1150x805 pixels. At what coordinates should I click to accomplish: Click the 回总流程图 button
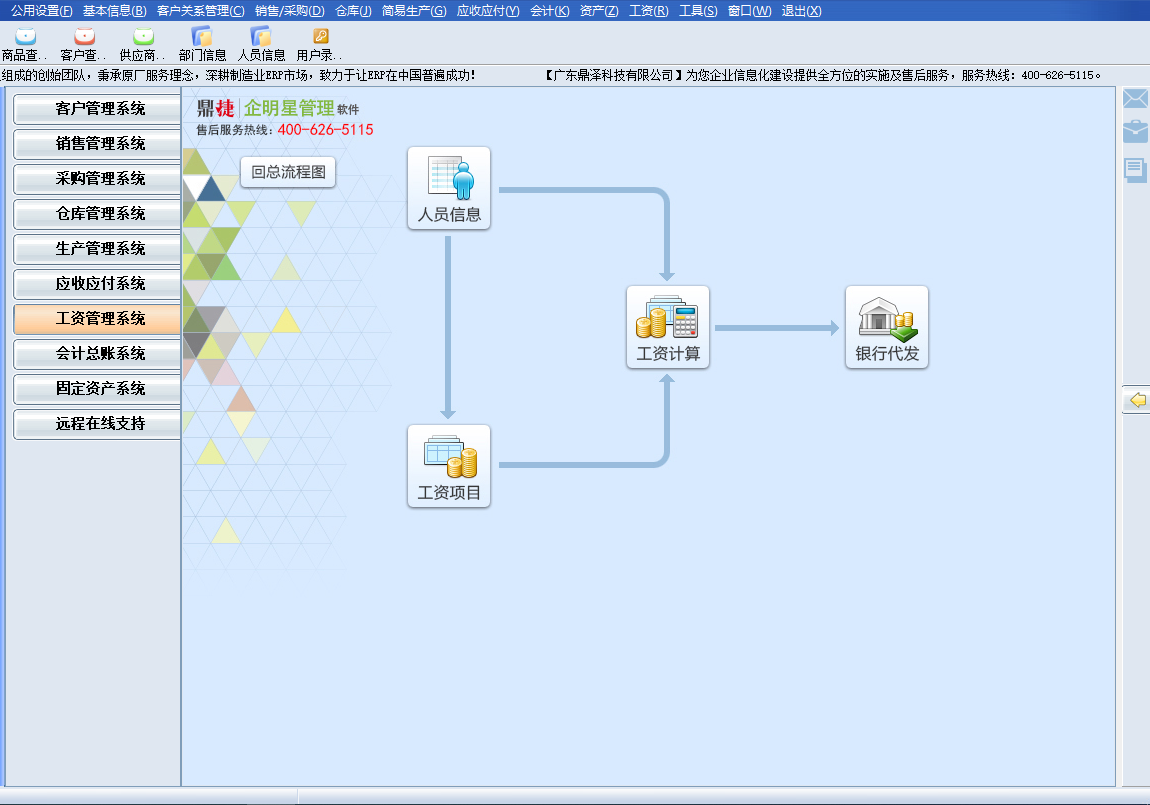pyautogui.click(x=288, y=172)
